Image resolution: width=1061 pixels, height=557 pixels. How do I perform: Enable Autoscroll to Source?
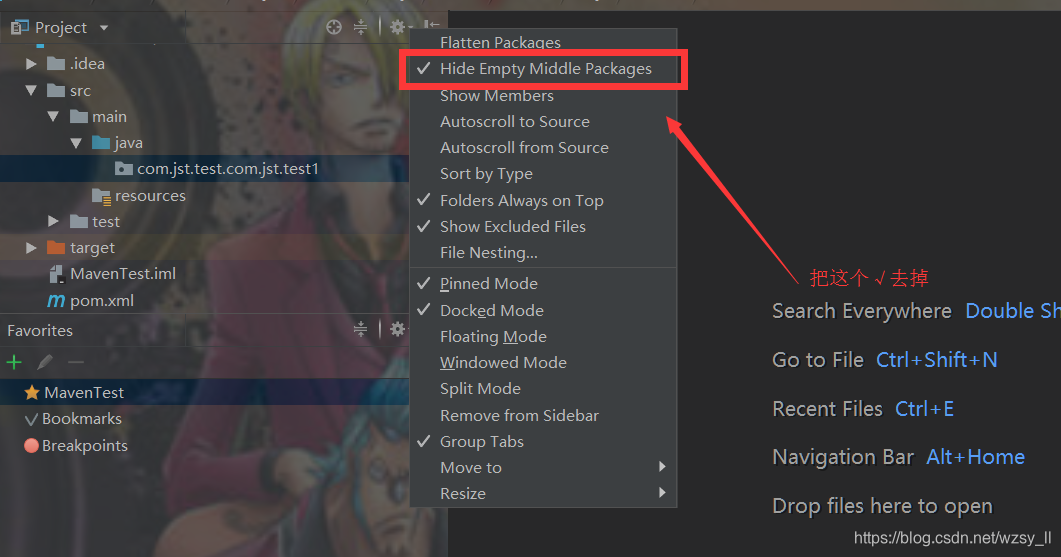(543, 122)
